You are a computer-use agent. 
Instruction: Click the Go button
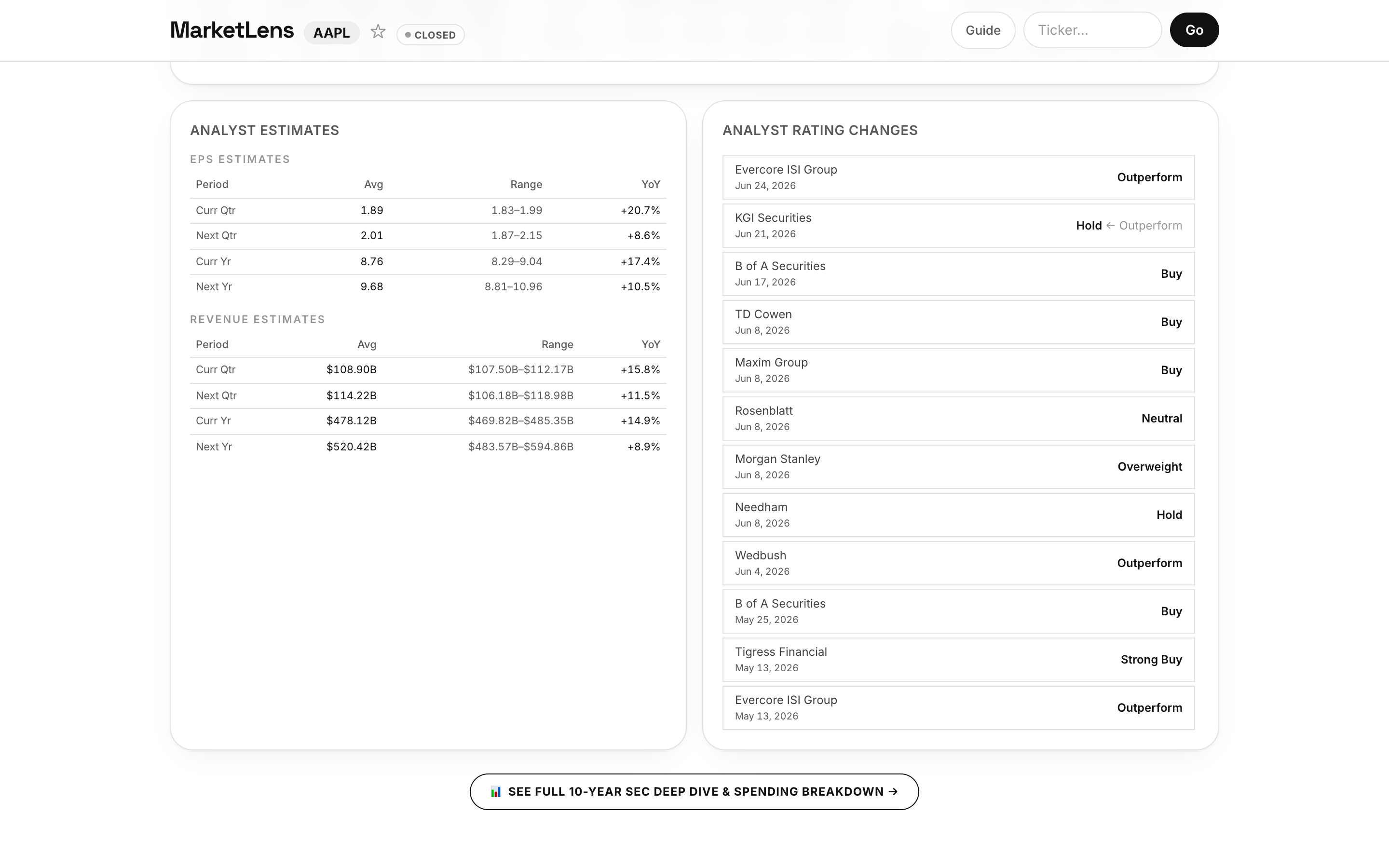coord(1194,30)
